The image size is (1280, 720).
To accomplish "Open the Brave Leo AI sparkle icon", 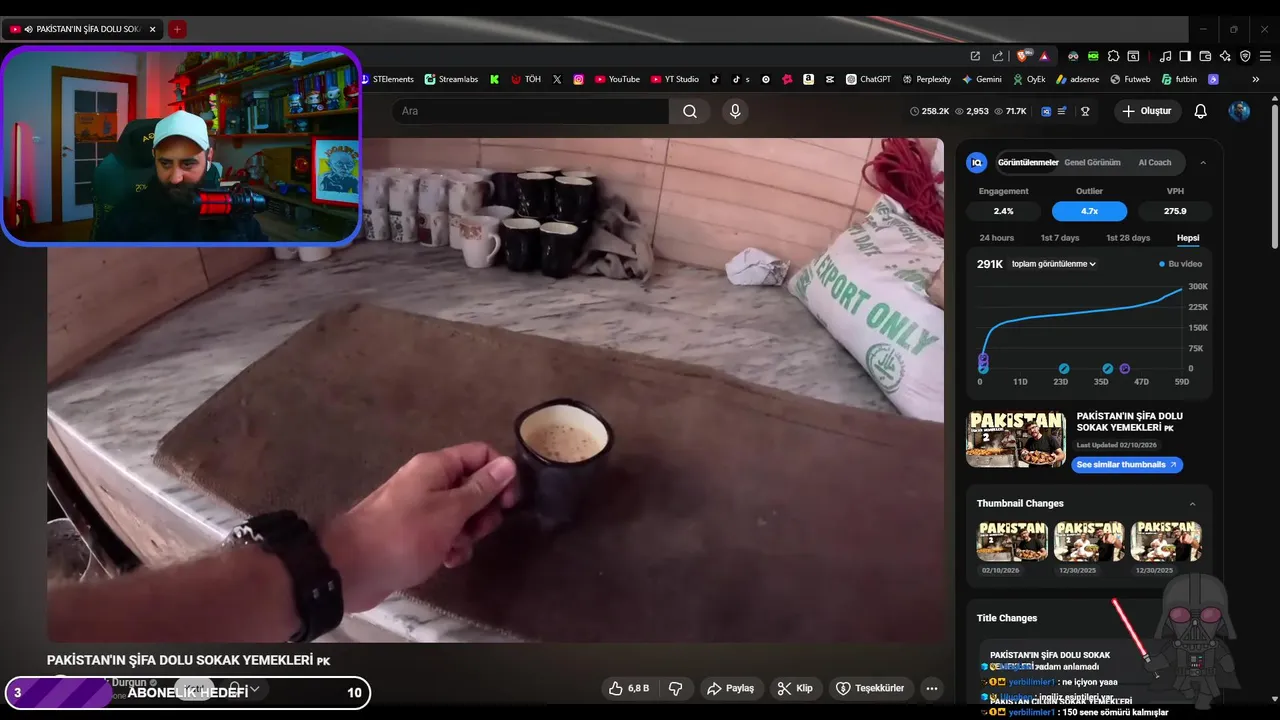I will click(x=1225, y=56).
